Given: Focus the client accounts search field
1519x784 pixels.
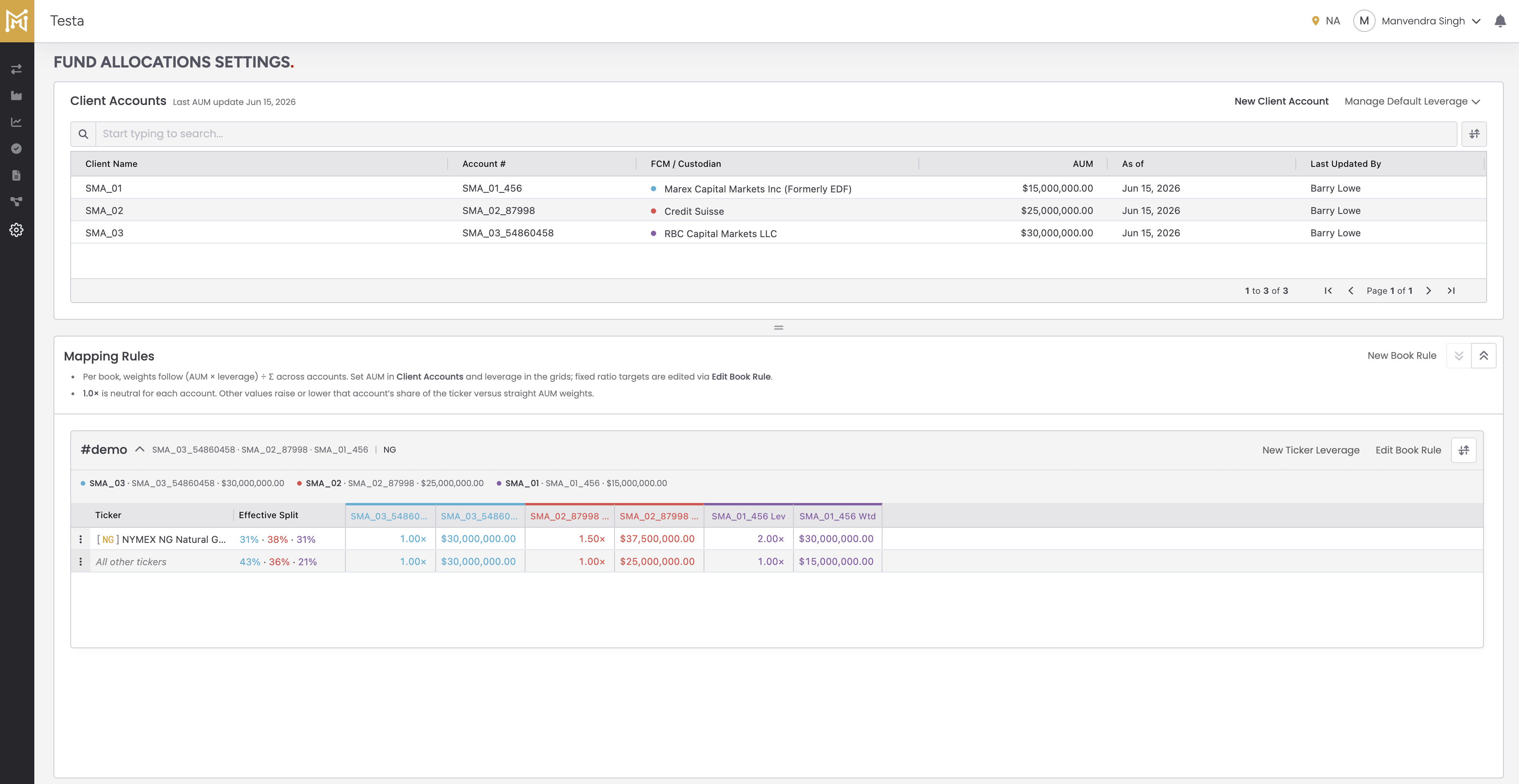Looking at the screenshot, I should pyautogui.click(x=776, y=134).
